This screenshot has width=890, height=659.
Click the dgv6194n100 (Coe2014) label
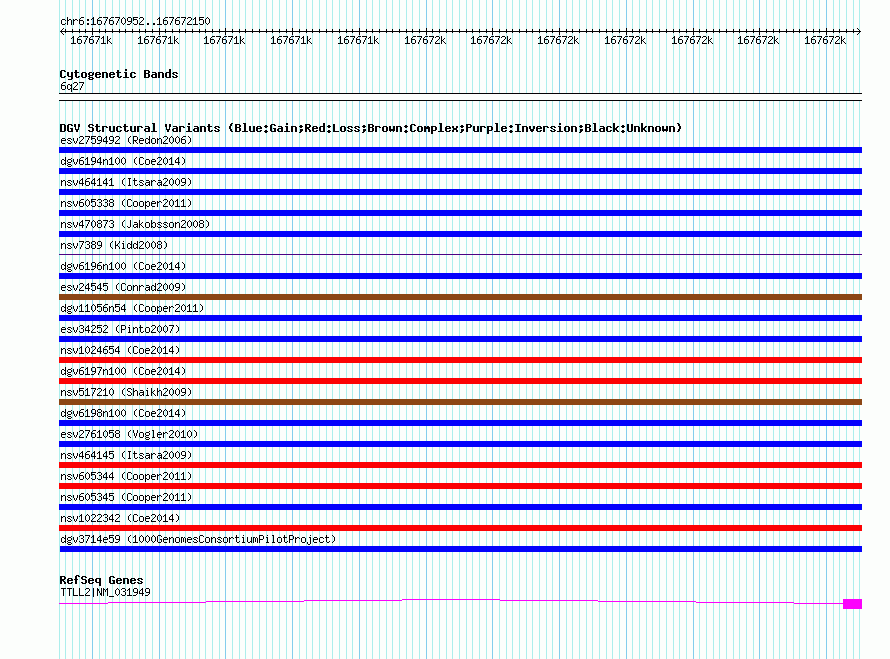pos(123,161)
